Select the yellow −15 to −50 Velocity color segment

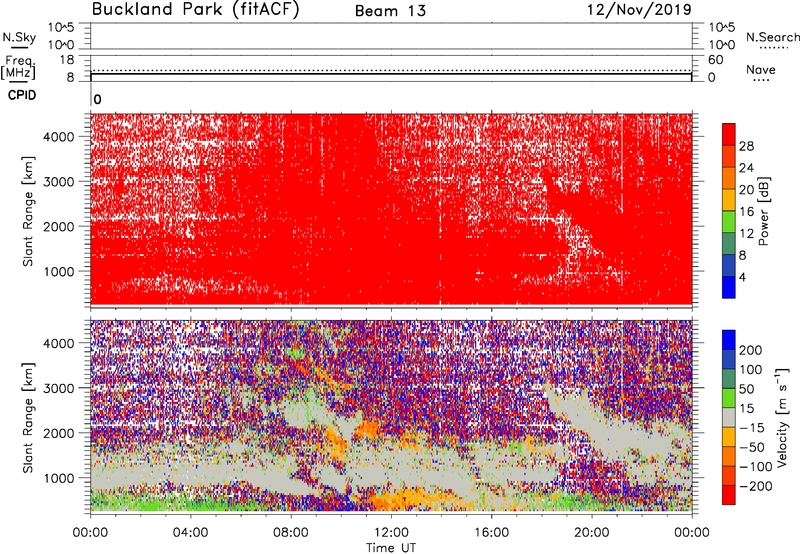(729, 437)
